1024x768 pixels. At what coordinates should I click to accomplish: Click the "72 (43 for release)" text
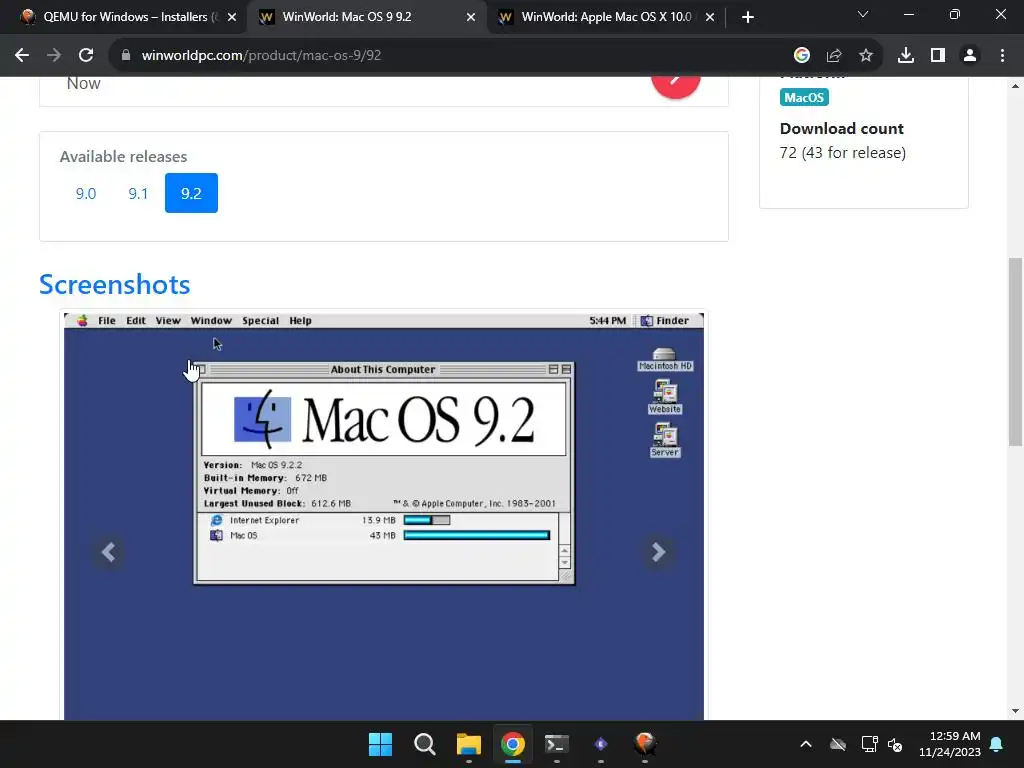[x=842, y=153]
